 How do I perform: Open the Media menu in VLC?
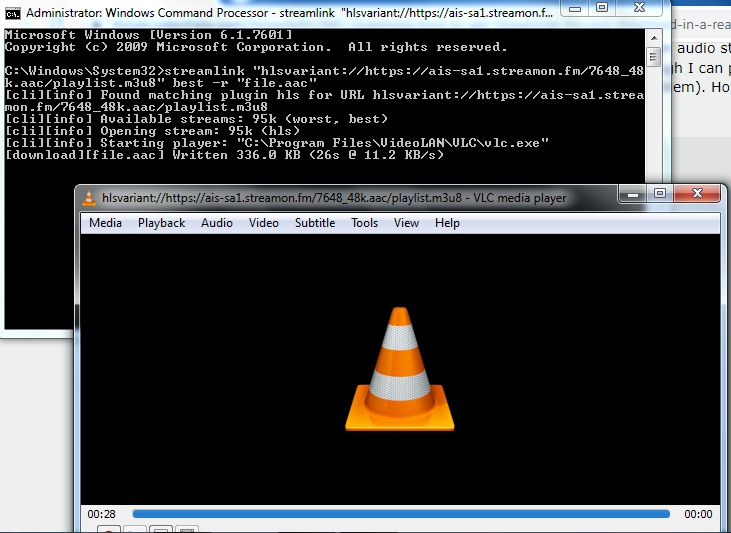pos(105,223)
